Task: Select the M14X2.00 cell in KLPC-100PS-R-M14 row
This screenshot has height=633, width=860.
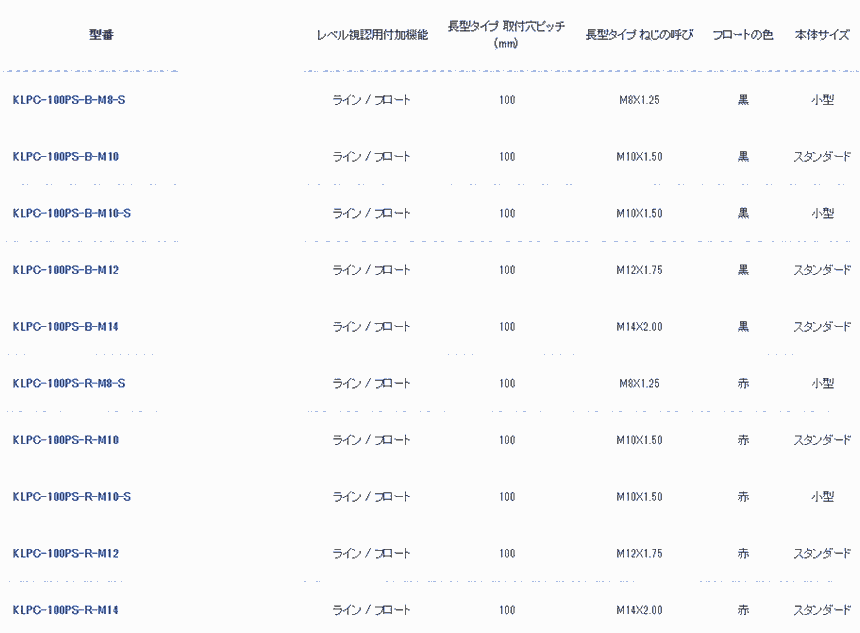Action: [x=640, y=610]
